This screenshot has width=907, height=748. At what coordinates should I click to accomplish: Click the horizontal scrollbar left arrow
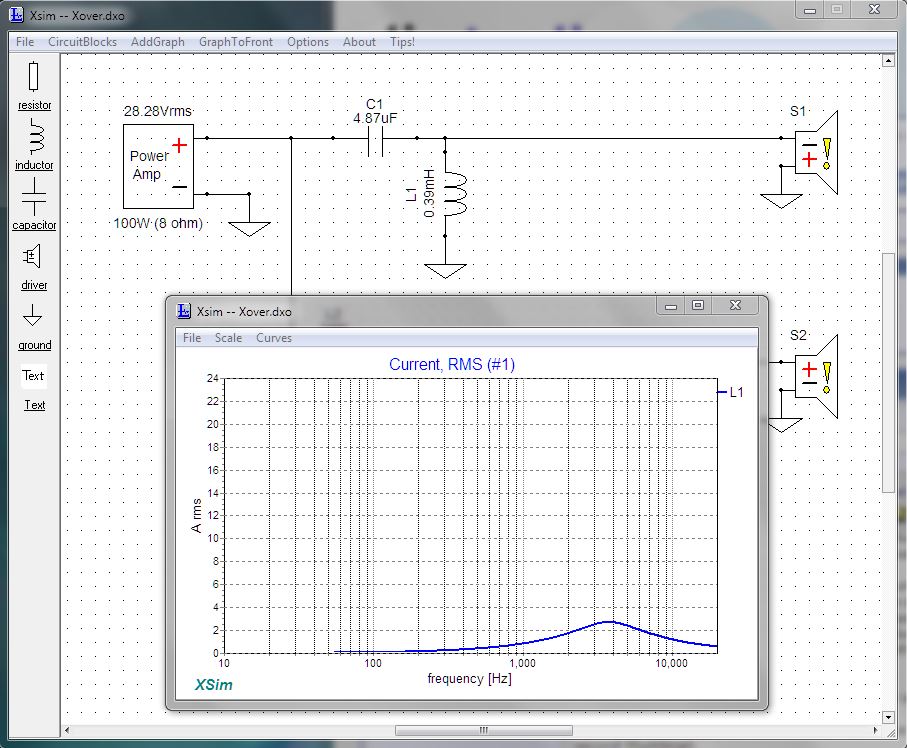click(67, 731)
